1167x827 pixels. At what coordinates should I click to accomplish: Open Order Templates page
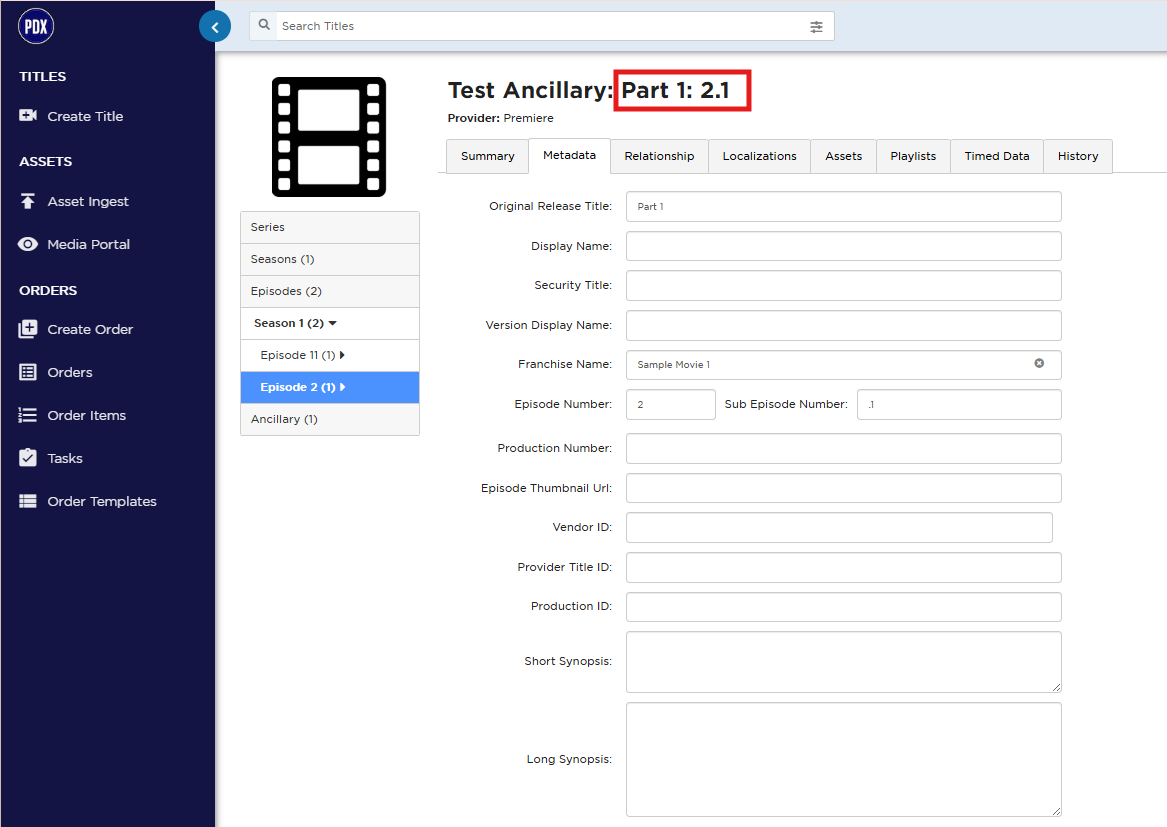click(102, 501)
